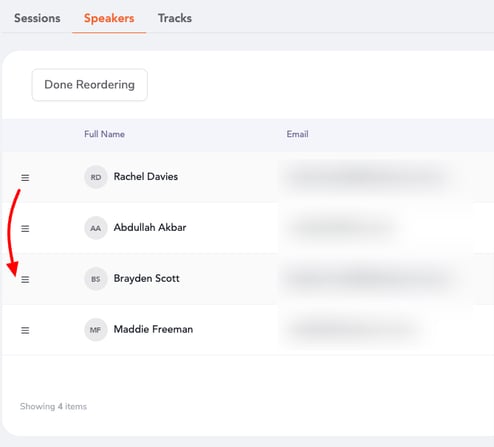The width and height of the screenshot is (494, 447).
Task: Open the Speakers tab
Action: pos(109,18)
